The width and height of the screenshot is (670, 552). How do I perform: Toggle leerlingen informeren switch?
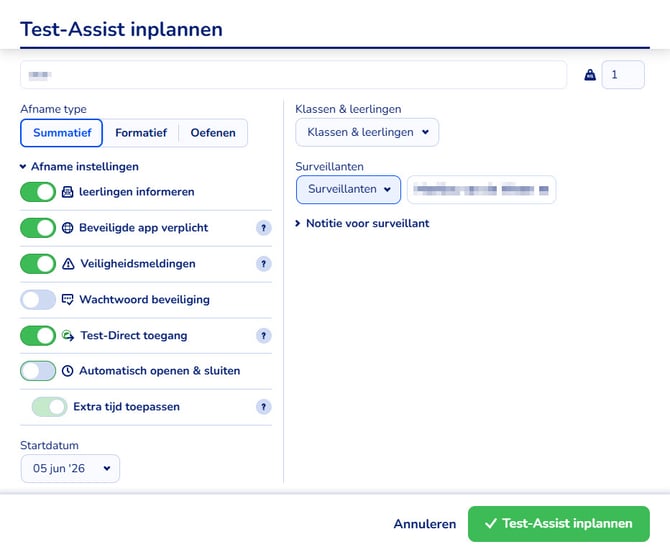point(38,192)
